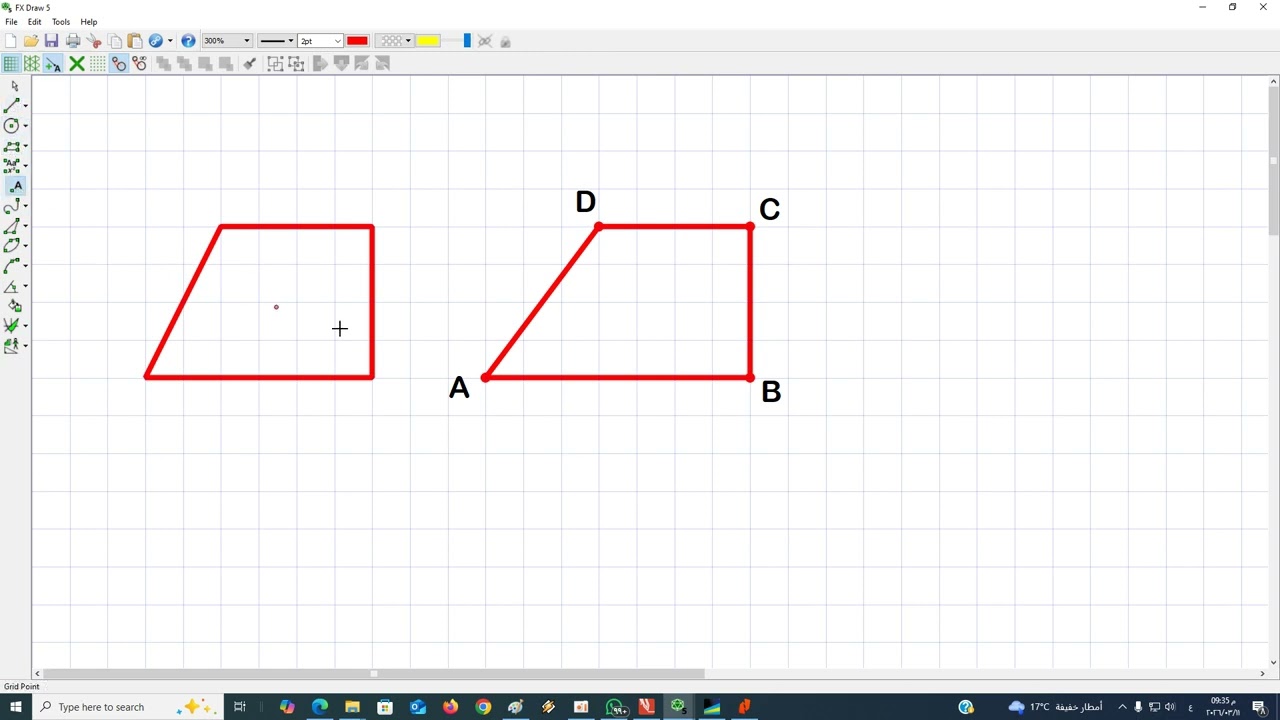The image size is (1280, 720).
Task: Expand the Line tool options arrow
Action: [x=25, y=105]
